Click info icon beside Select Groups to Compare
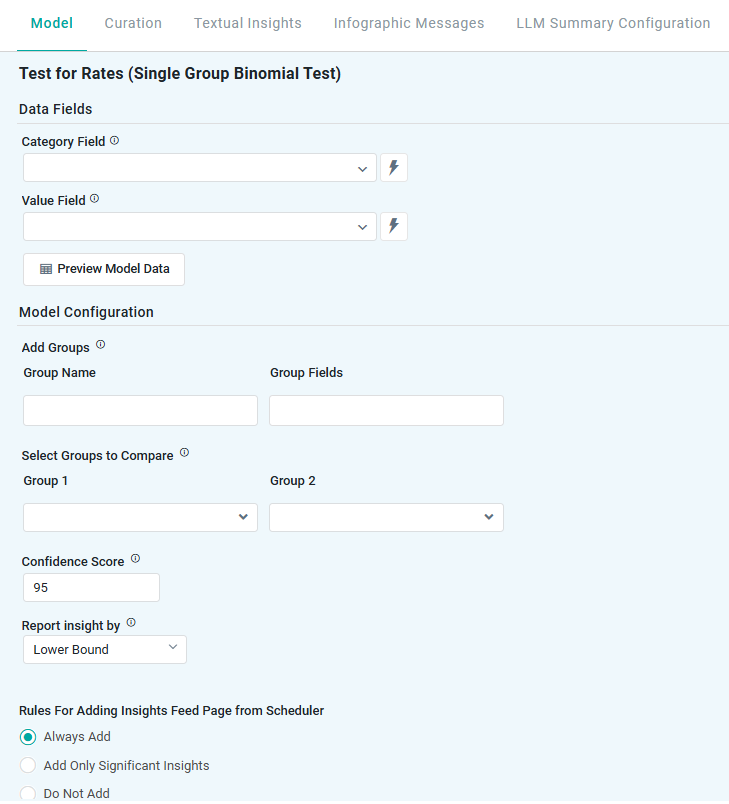 tap(184, 453)
